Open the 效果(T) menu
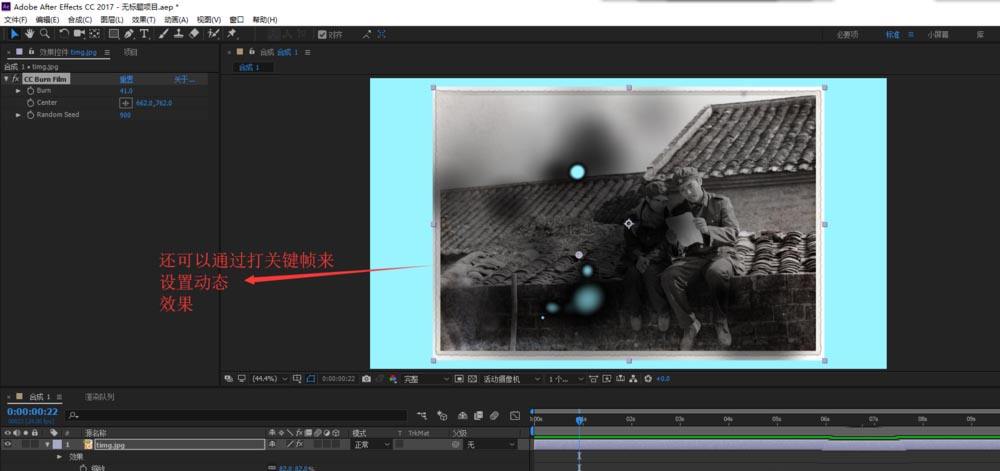Image resolution: width=1000 pixels, height=471 pixels. [x=143, y=20]
